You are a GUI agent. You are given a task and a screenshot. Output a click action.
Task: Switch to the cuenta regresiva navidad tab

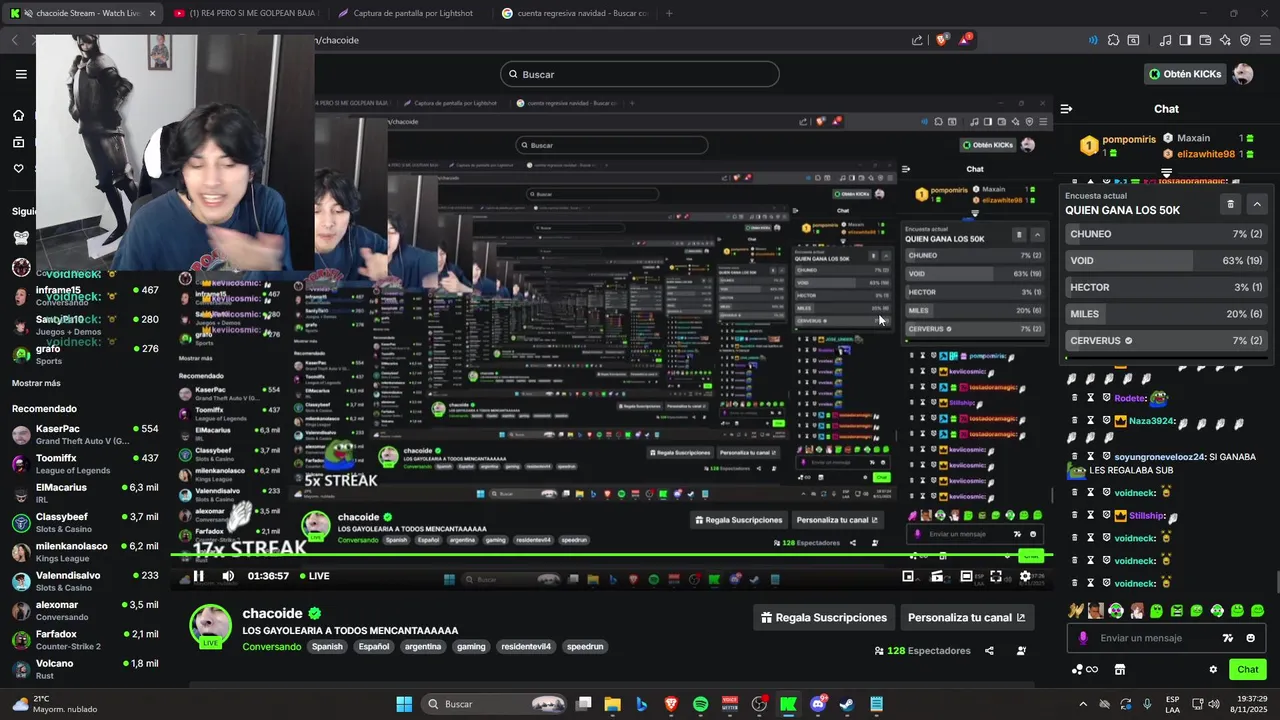[x=575, y=13]
